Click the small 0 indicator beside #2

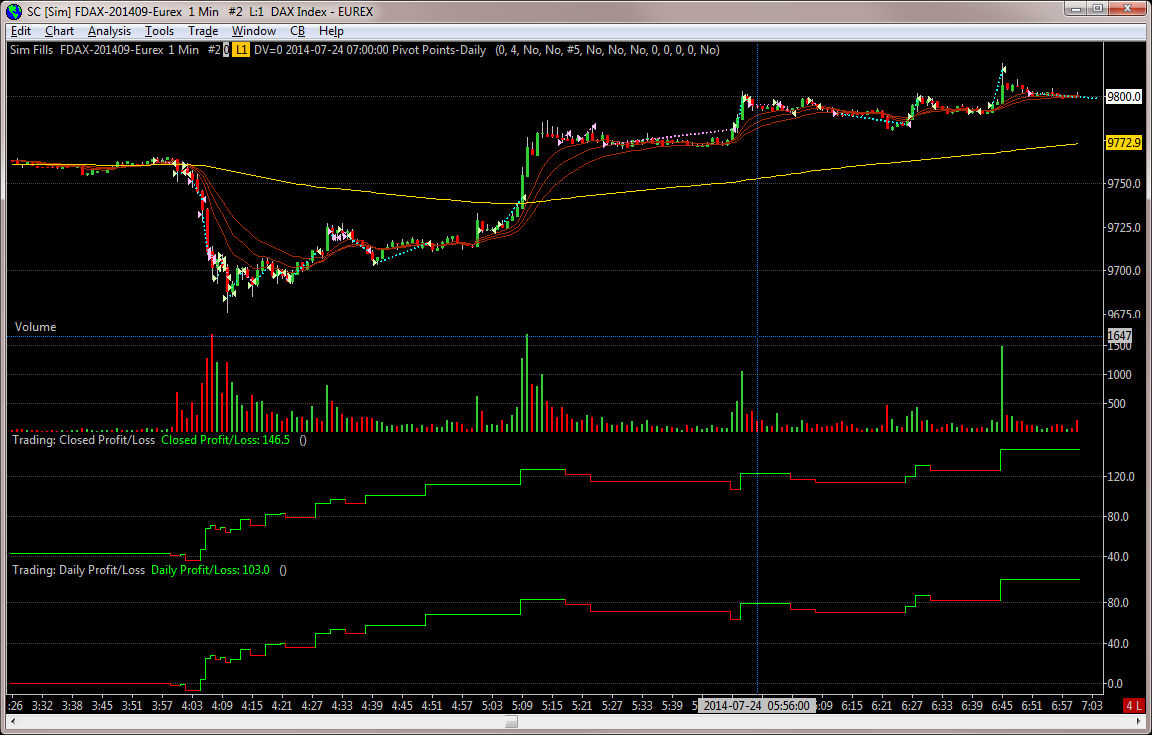click(x=226, y=50)
